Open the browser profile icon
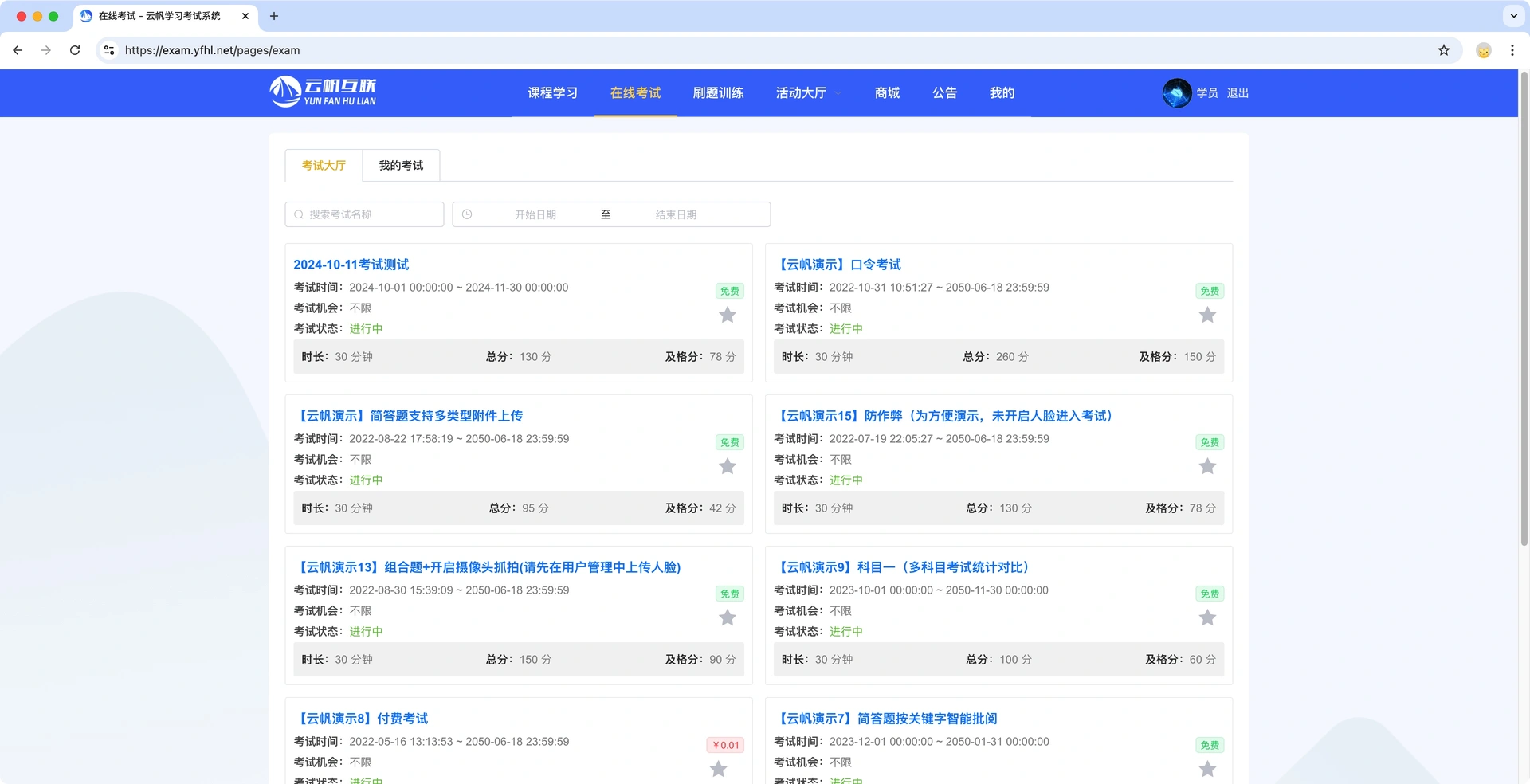1530x784 pixels. tap(1484, 50)
